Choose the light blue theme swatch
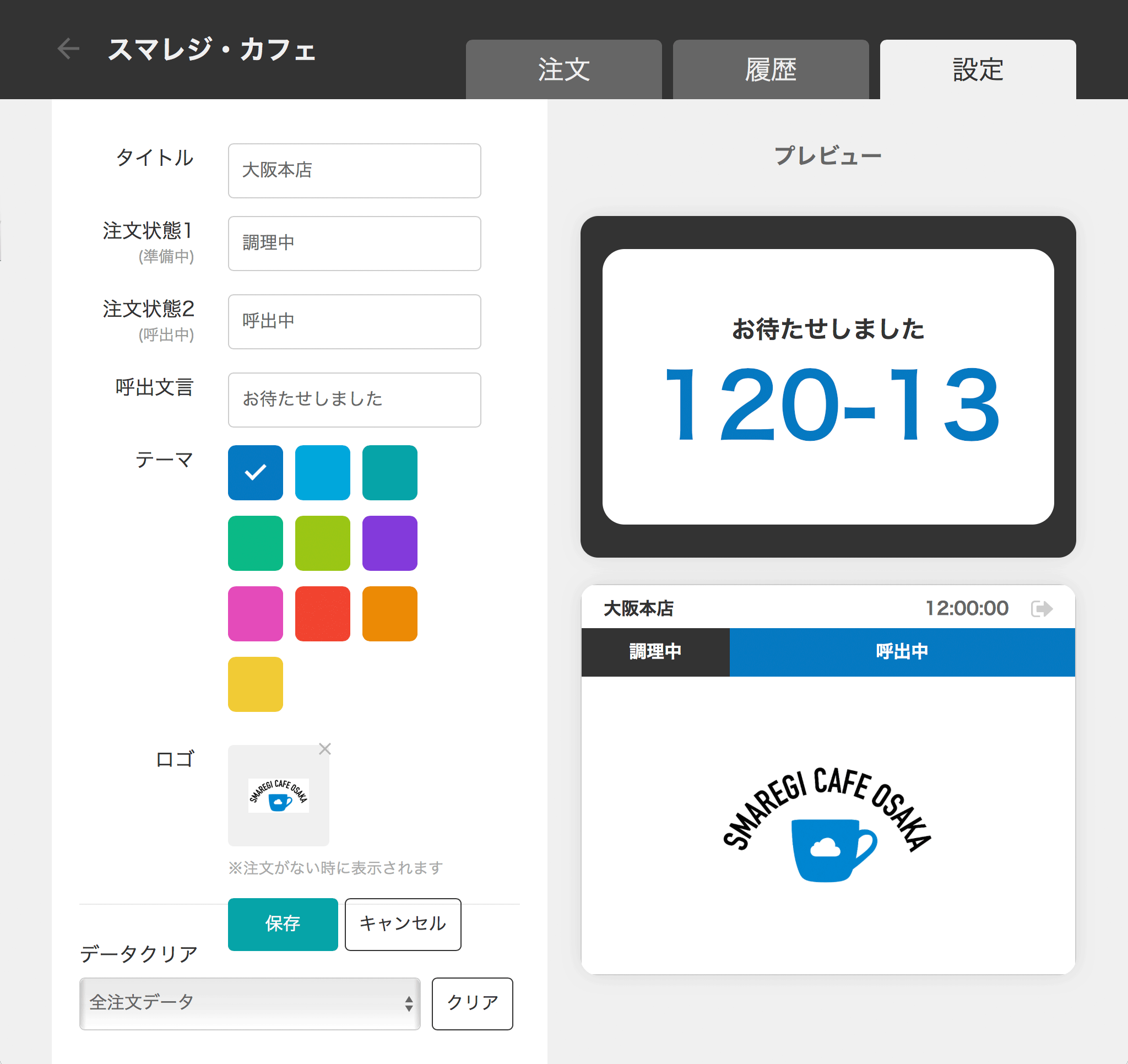The height and width of the screenshot is (1064, 1128). coord(323,472)
